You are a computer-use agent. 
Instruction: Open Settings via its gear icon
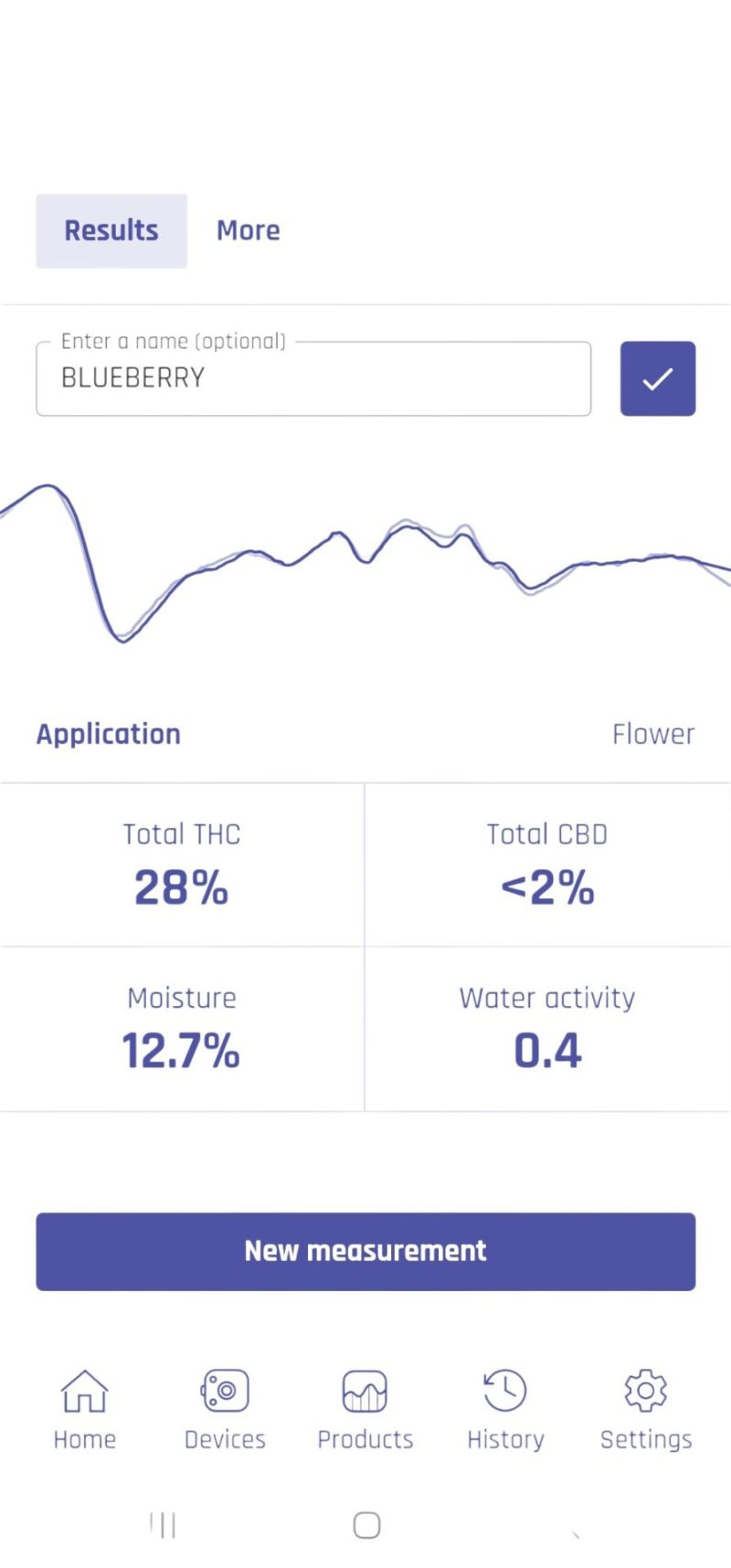(x=645, y=1391)
